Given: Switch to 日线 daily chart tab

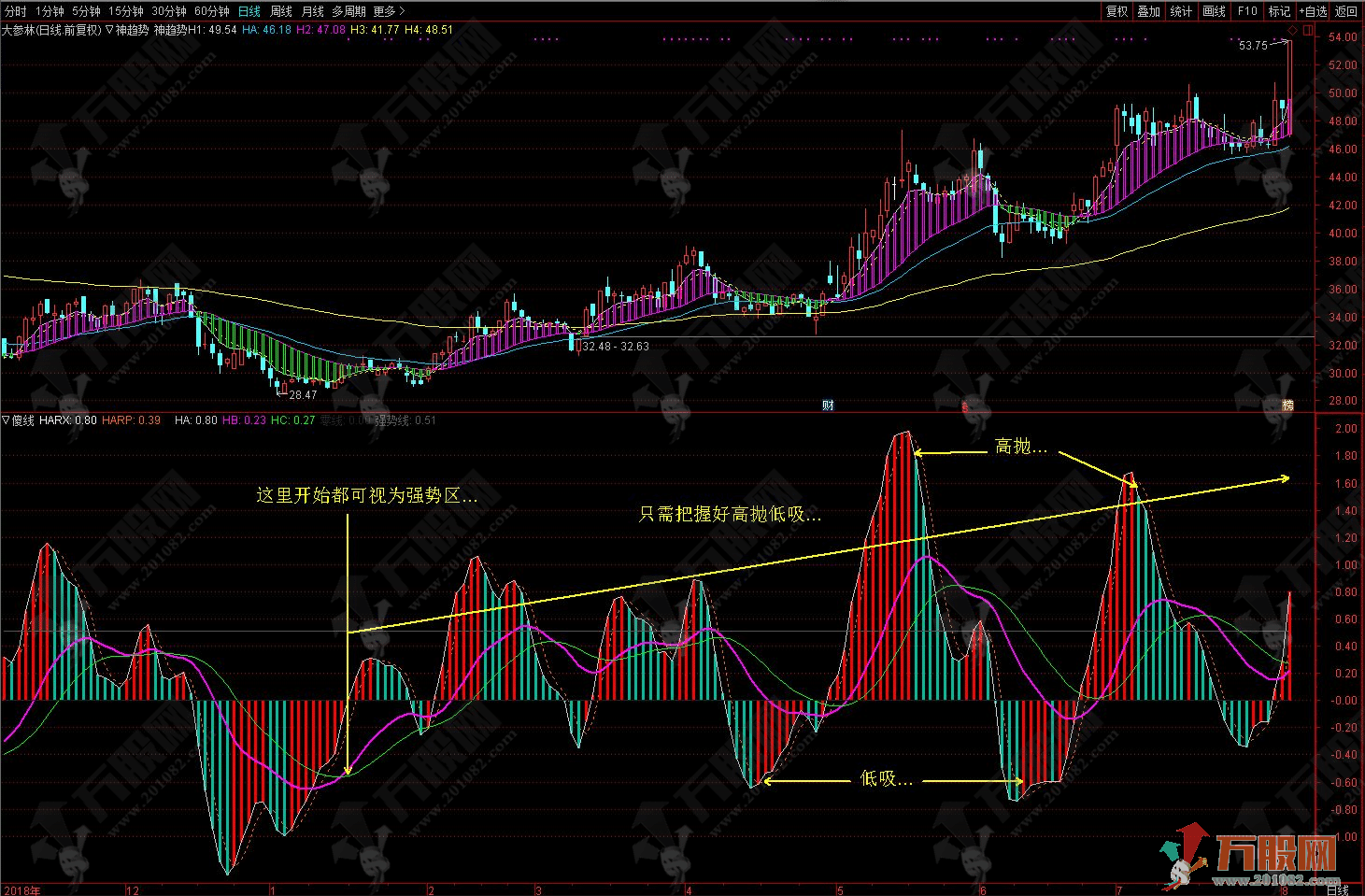Looking at the screenshot, I should [249, 11].
